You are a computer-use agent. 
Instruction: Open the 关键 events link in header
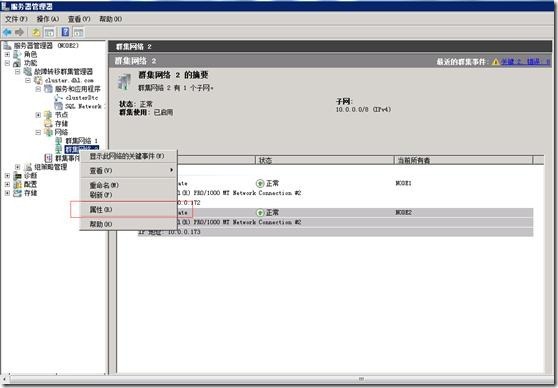click(x=511, y=62)
